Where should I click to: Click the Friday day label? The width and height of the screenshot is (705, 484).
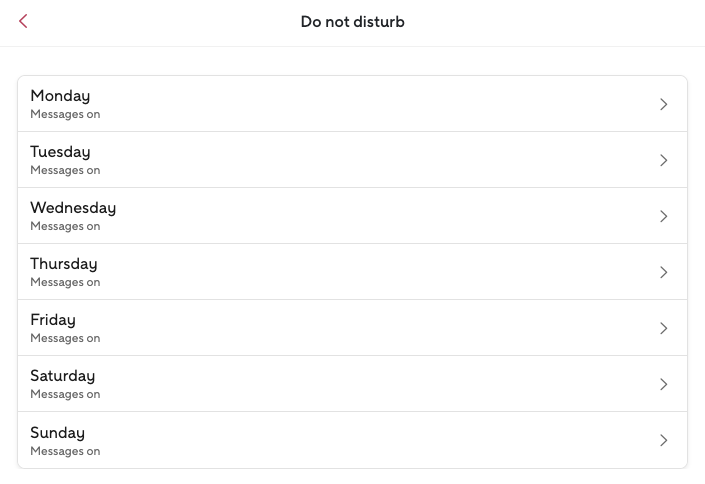coord(53,320)
